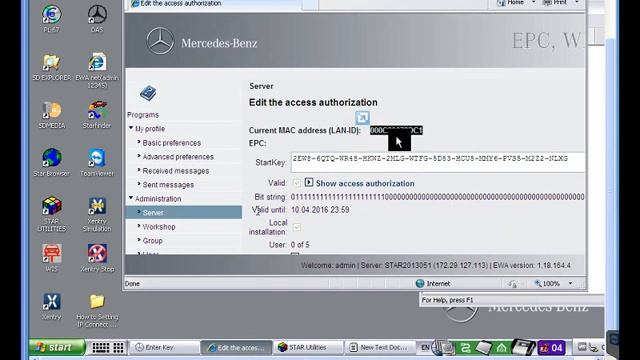This screenshot has width=640, height=360.
Task: Click the blue help book icon
Action: (148, 93)
